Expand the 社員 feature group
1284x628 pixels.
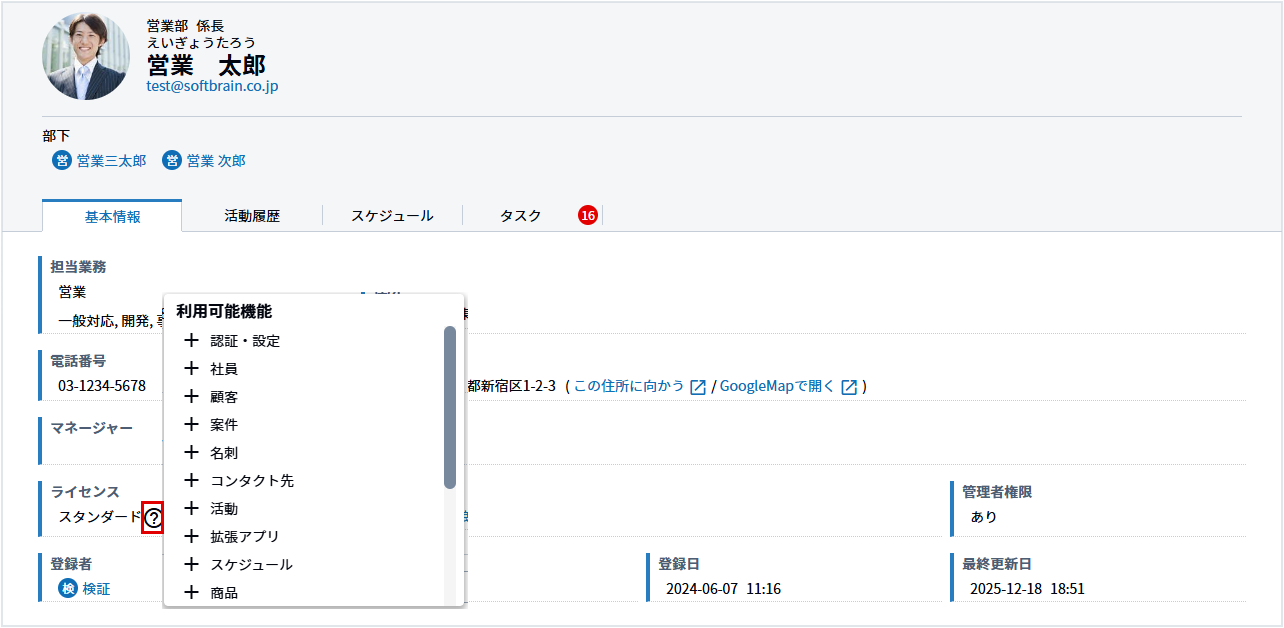(x=192, y=369)
